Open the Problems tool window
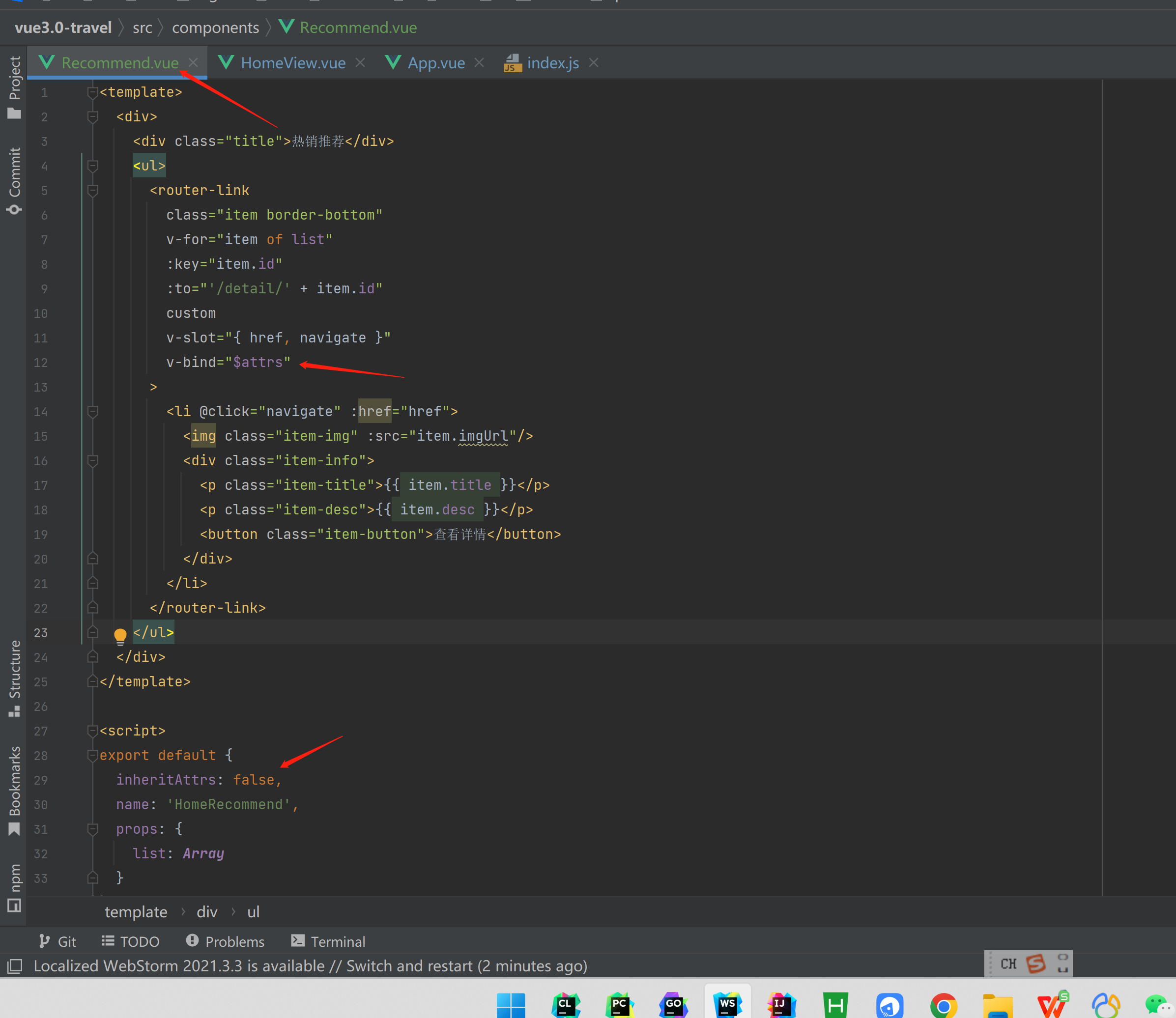 tap(225, 941)
